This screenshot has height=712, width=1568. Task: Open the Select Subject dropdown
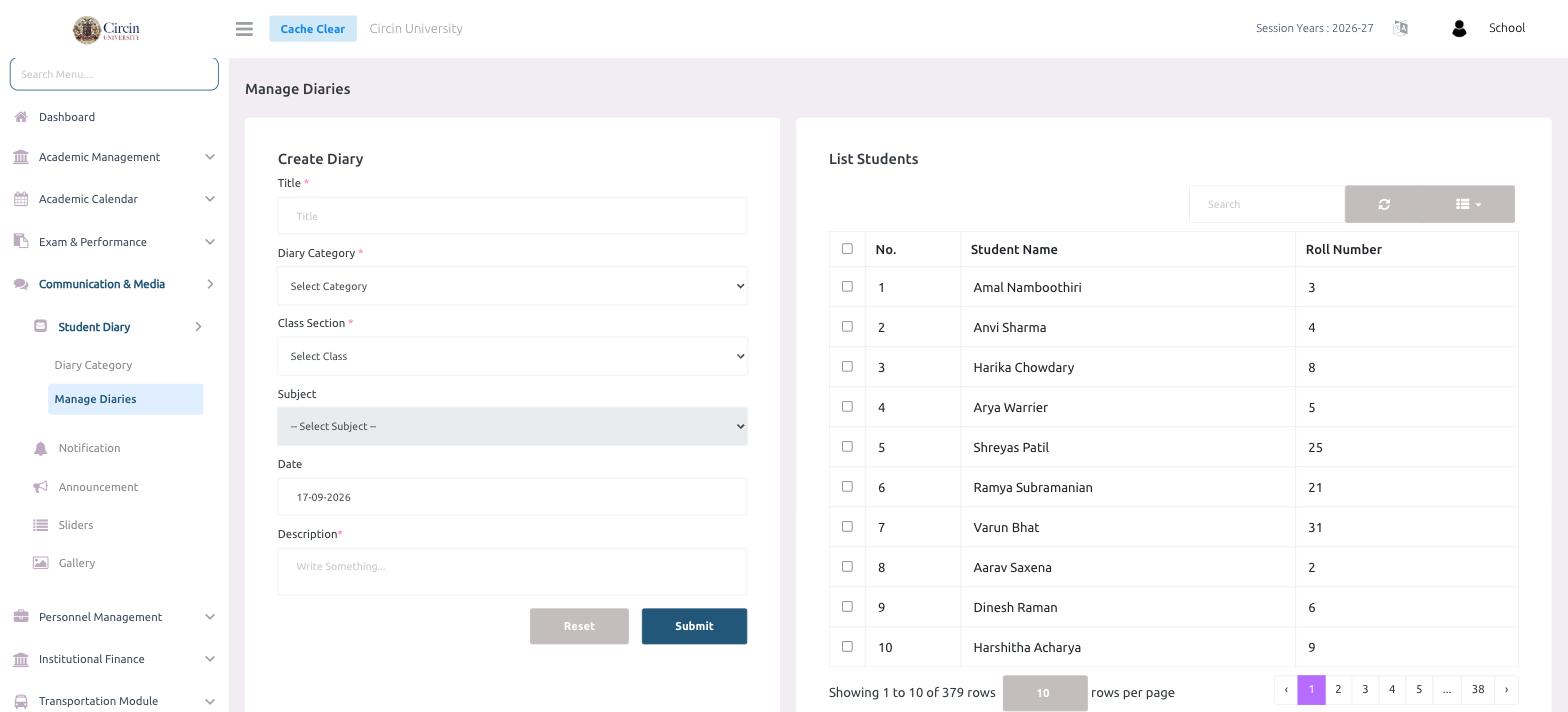coord(512,426)
